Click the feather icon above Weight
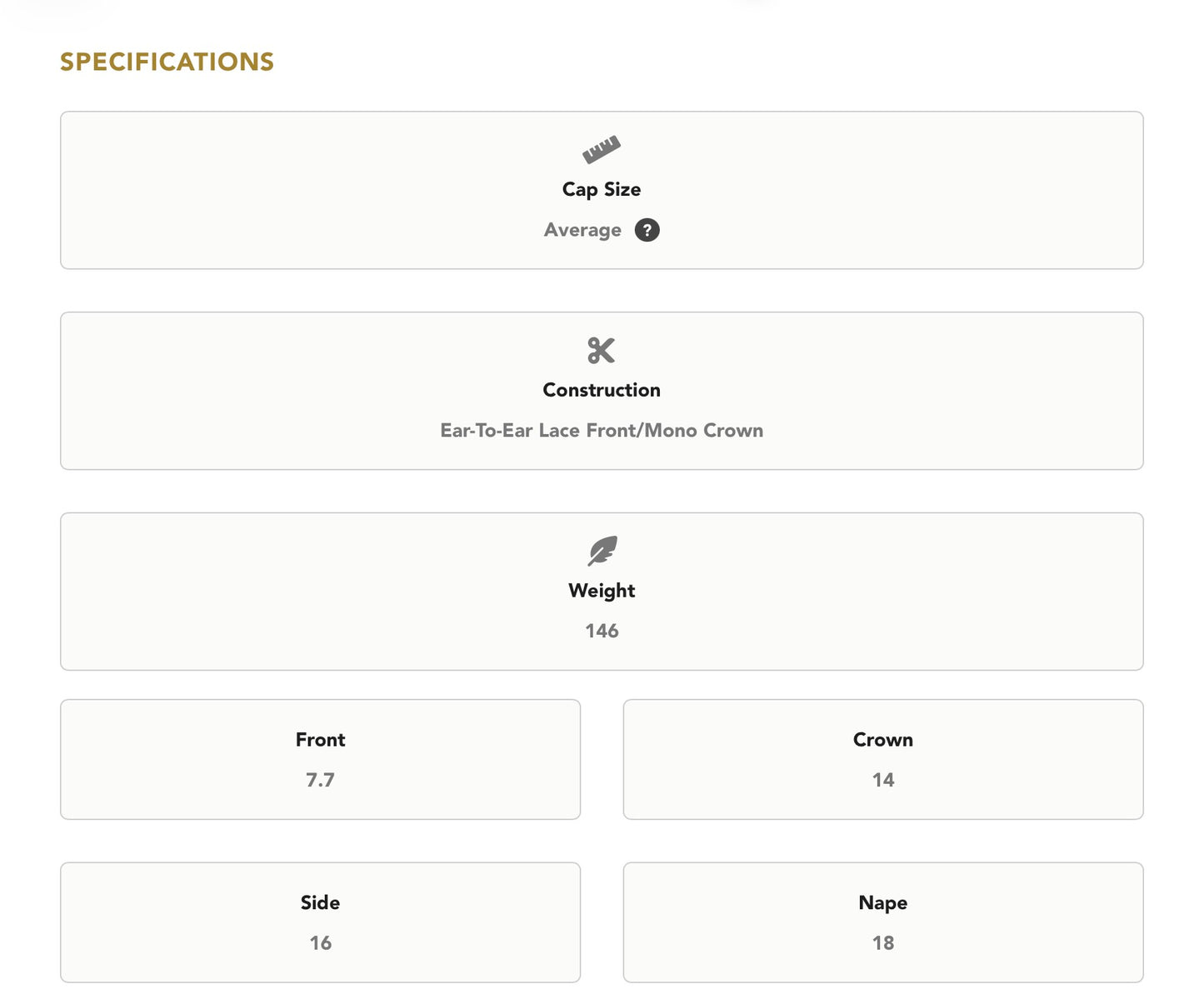 (x=602, y=551)
